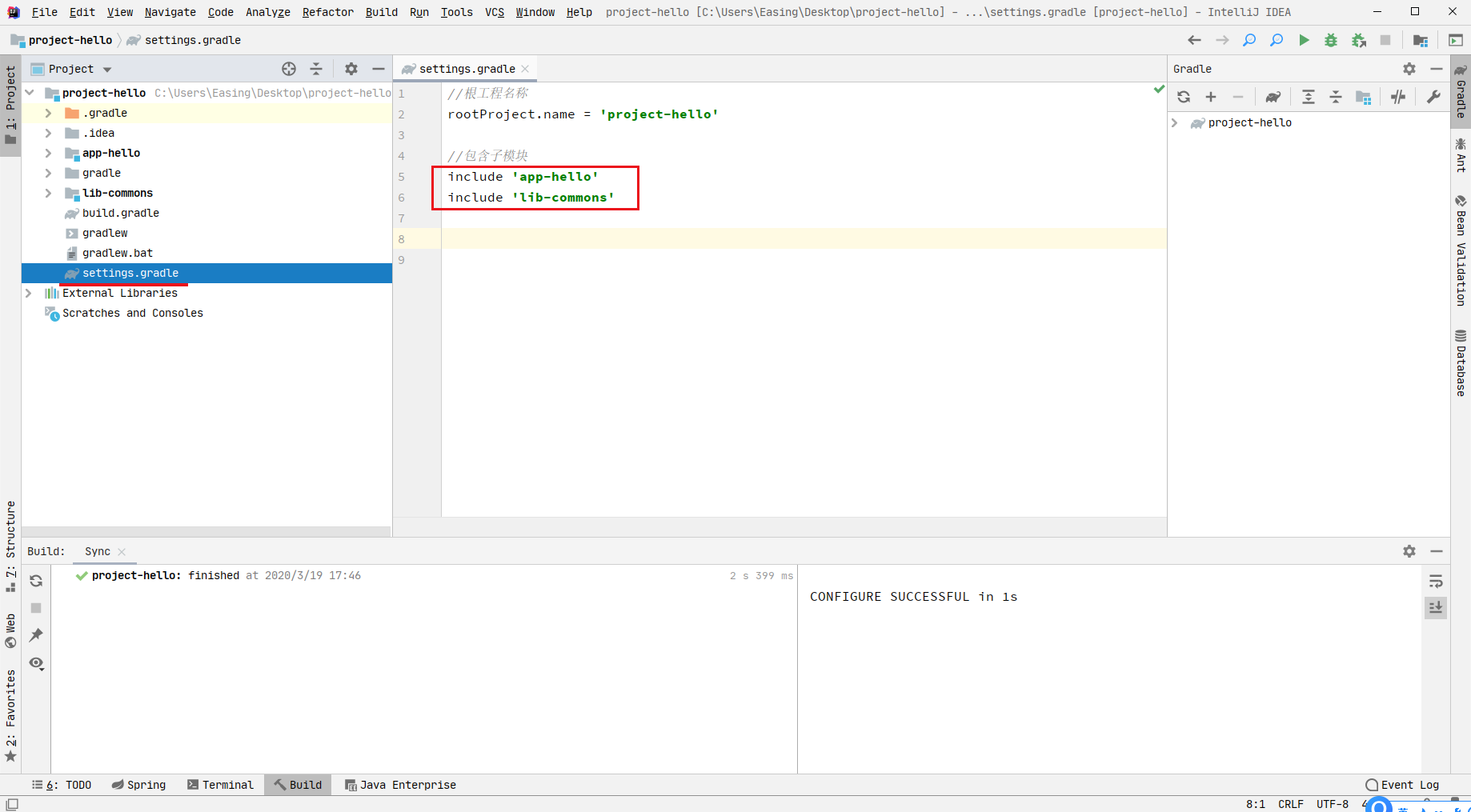
Task: Locate current file via crosshair icon
Action: [x=289, y=69]
